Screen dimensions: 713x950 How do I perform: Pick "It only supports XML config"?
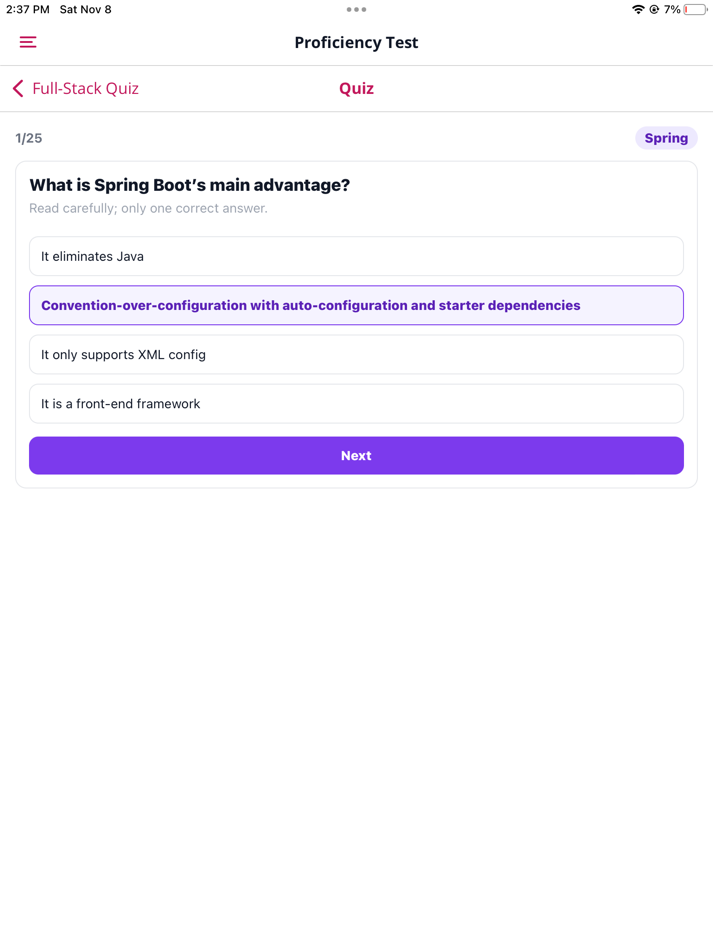tap(356, 355)
